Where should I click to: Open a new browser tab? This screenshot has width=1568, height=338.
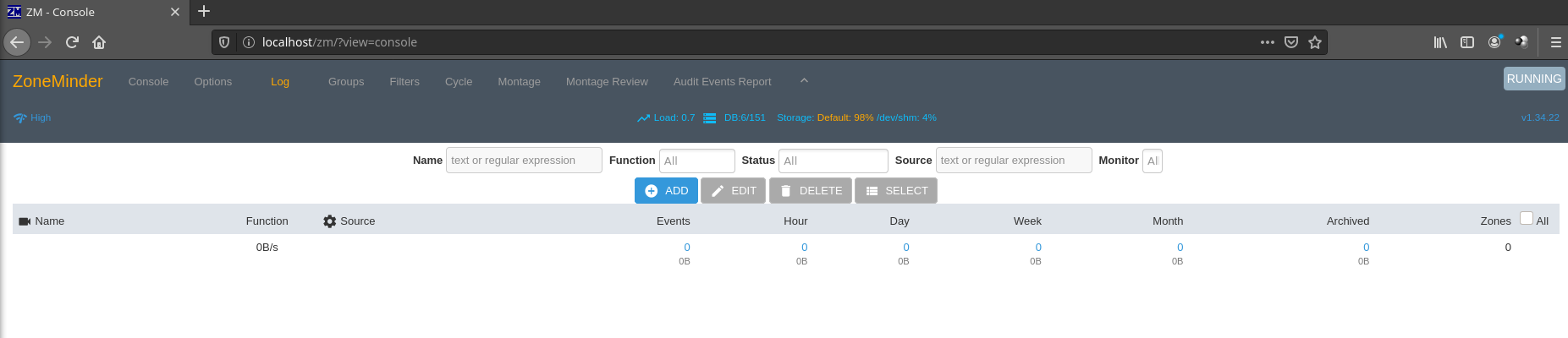[x=204, y=12]
